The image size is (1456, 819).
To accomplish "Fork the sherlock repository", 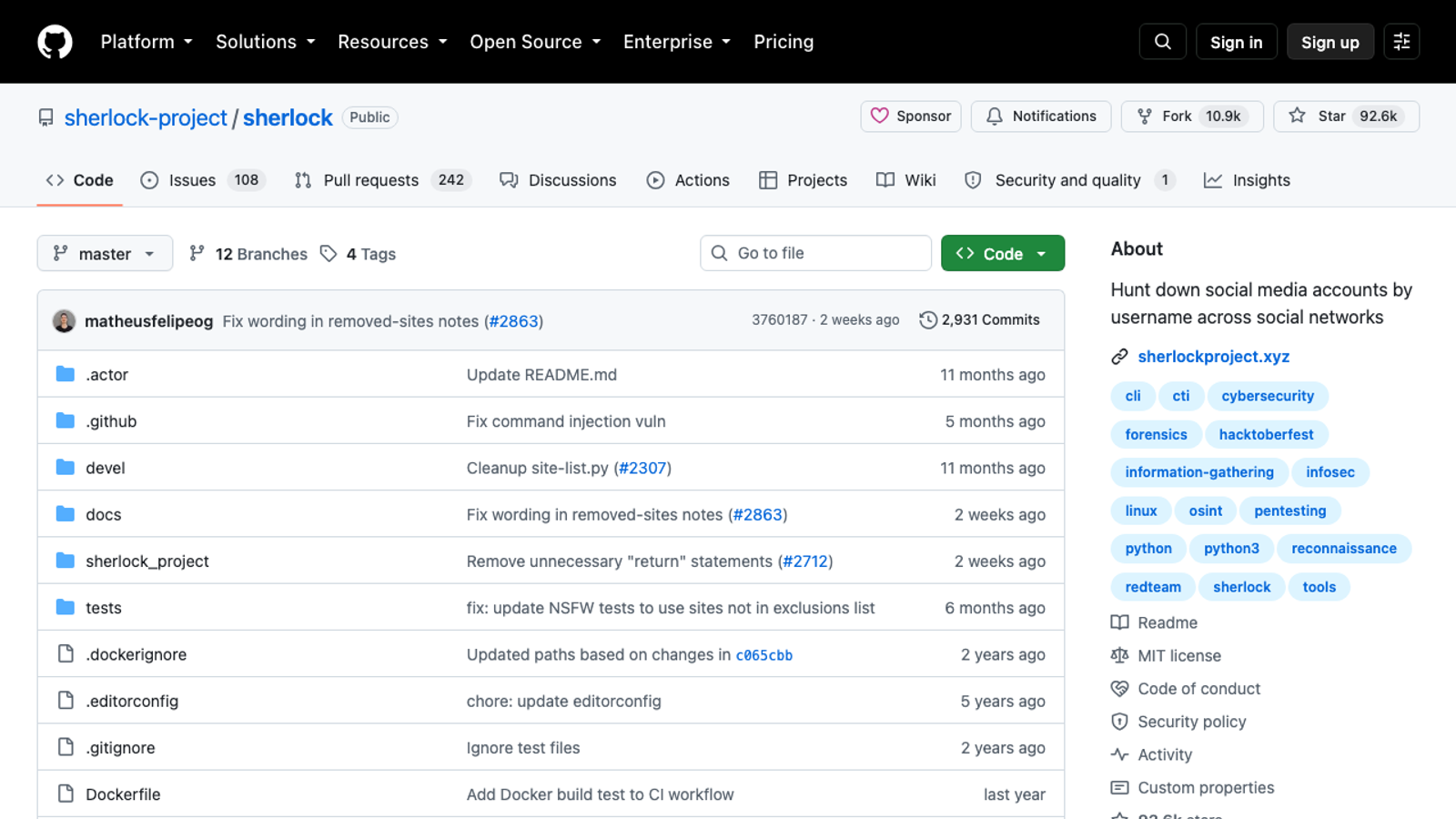I will [1192, 116].
